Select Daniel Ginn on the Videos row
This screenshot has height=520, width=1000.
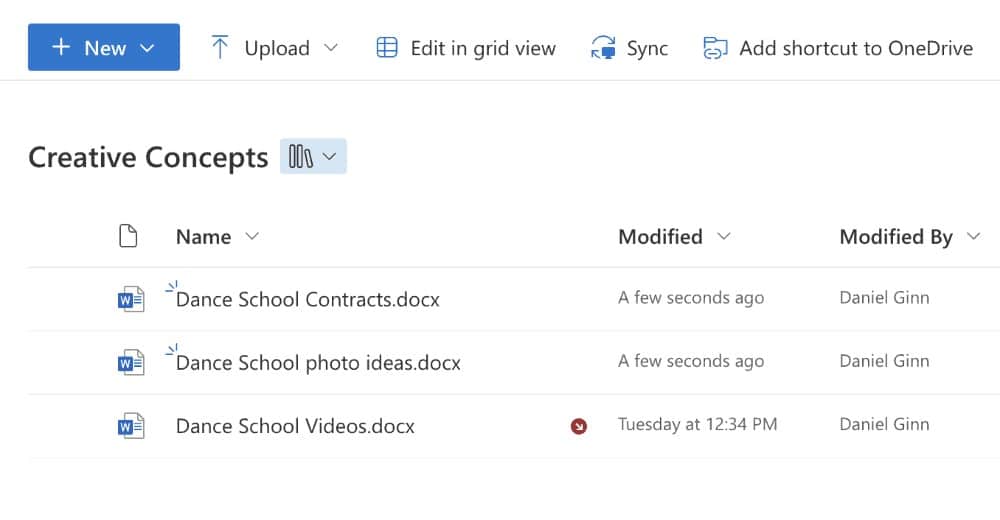[884, 425]
